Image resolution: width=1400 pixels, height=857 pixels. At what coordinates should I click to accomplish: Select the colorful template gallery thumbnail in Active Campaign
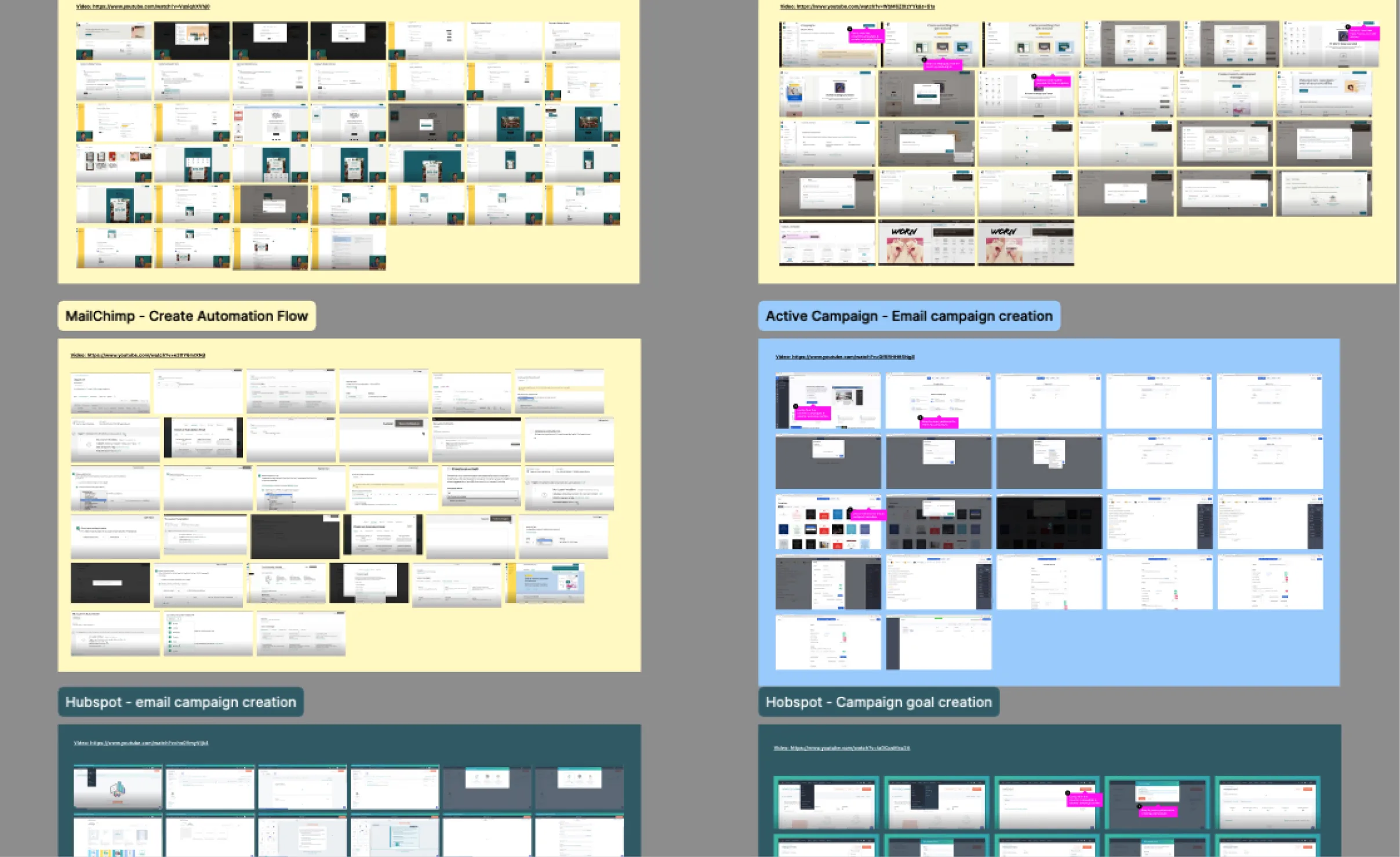point(828,522)
